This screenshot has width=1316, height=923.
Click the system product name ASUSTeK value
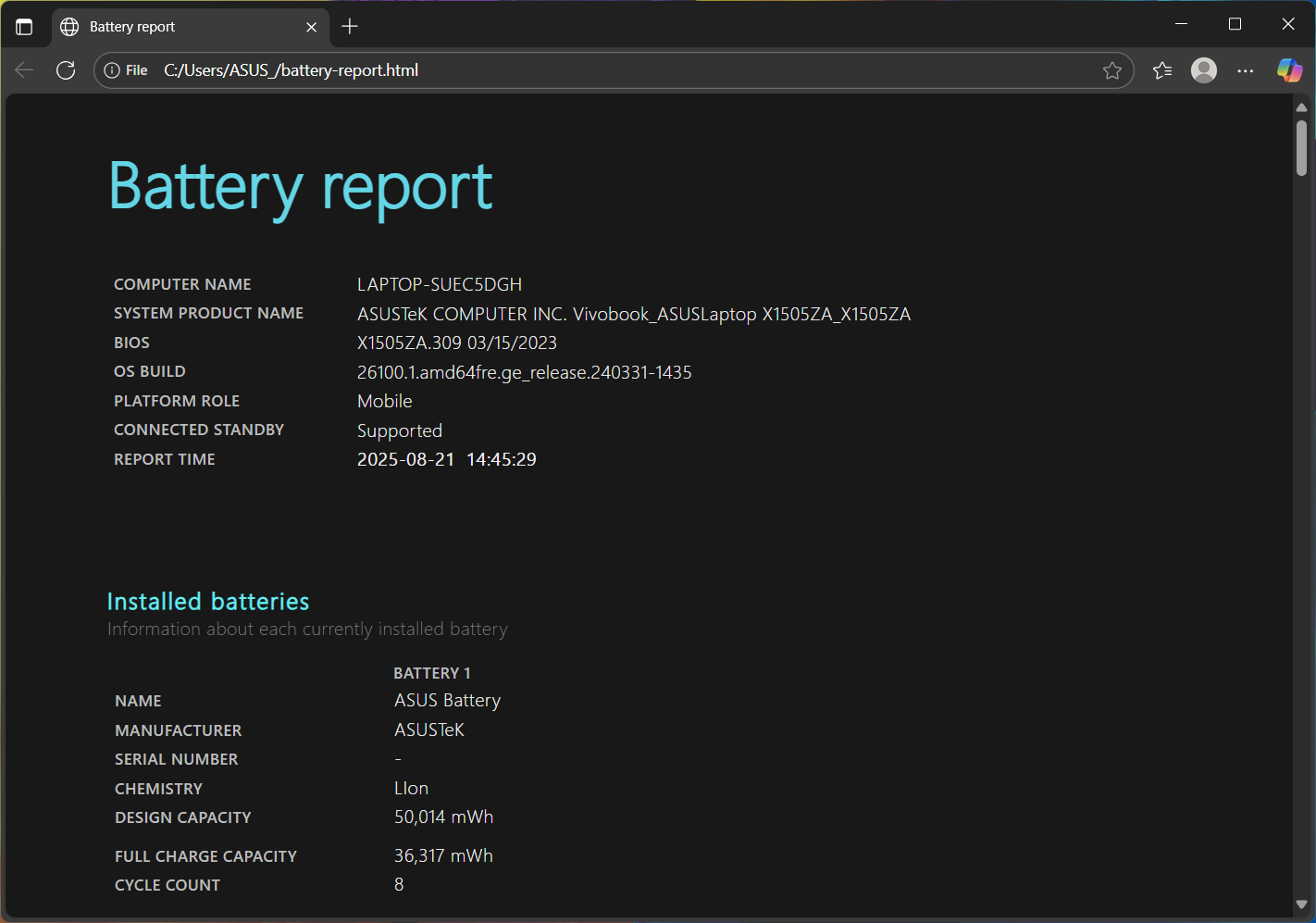634,314
